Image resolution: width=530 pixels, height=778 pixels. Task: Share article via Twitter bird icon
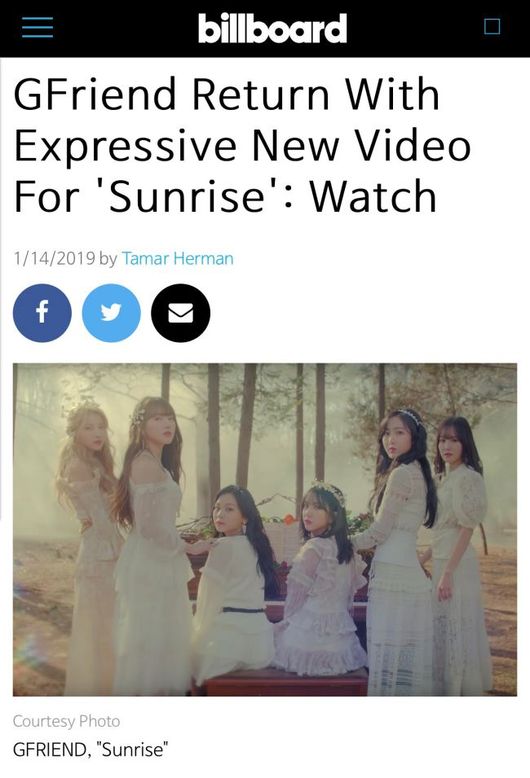coord(111,313)
